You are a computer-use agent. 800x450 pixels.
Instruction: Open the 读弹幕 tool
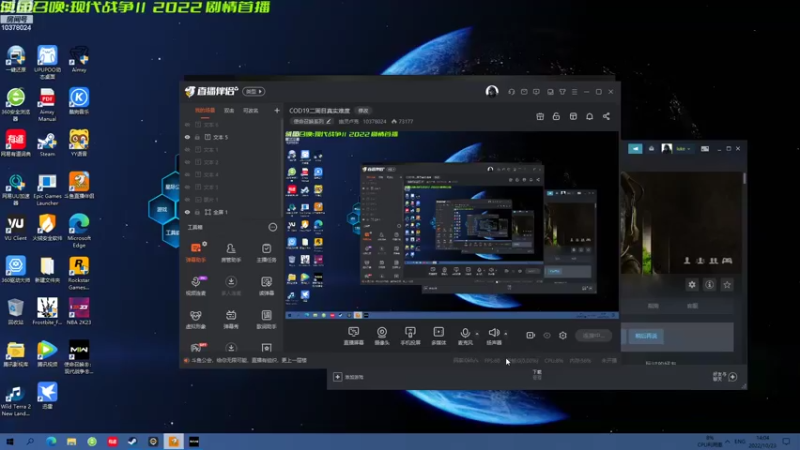[266, 286]
